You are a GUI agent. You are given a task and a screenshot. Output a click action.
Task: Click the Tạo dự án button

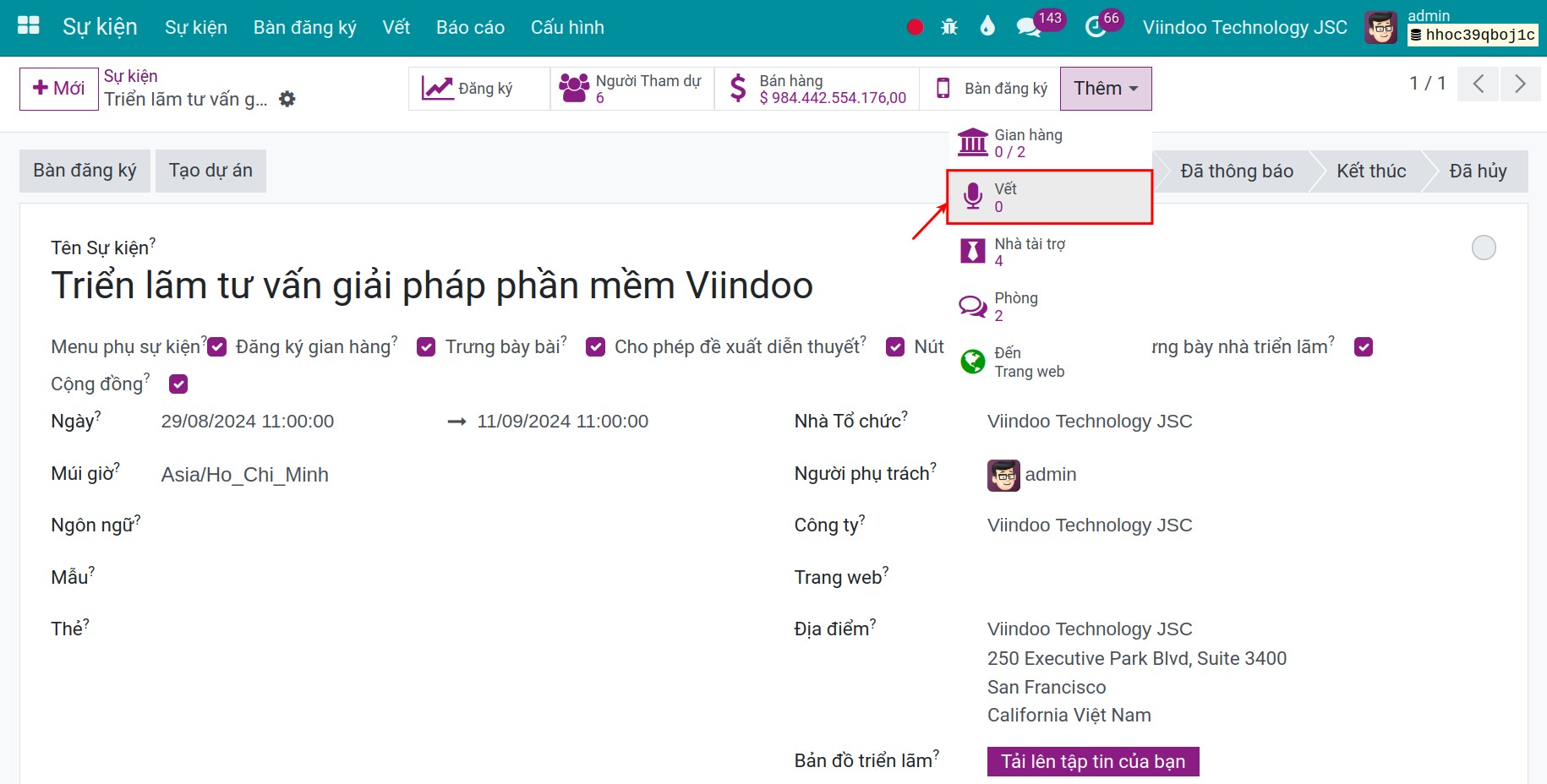(x=210, y=171)
